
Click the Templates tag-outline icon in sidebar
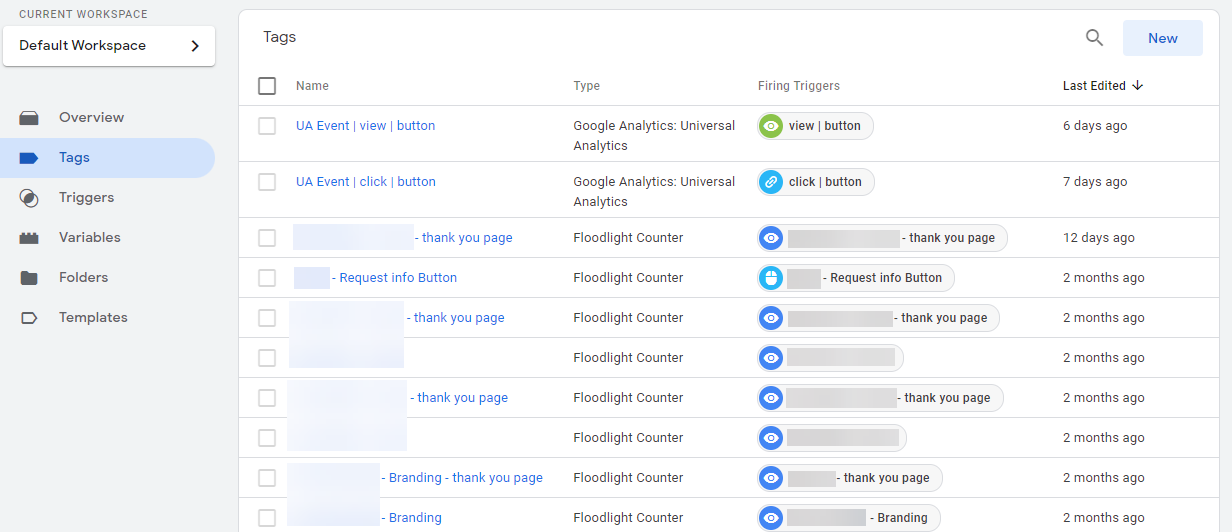click(x=29, y=318)
